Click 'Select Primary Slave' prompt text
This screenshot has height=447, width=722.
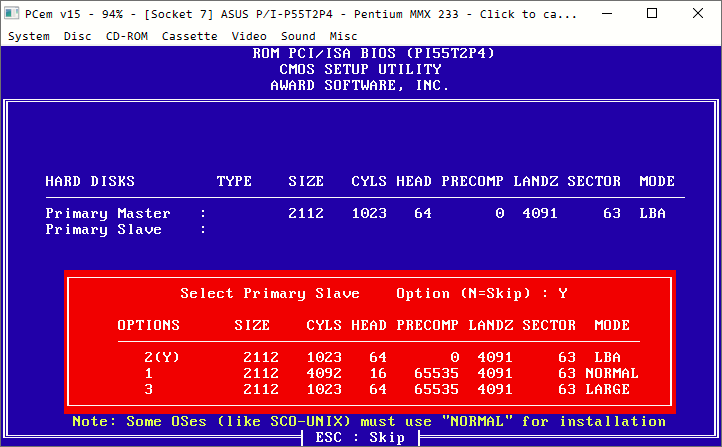[x=270, y=294]
